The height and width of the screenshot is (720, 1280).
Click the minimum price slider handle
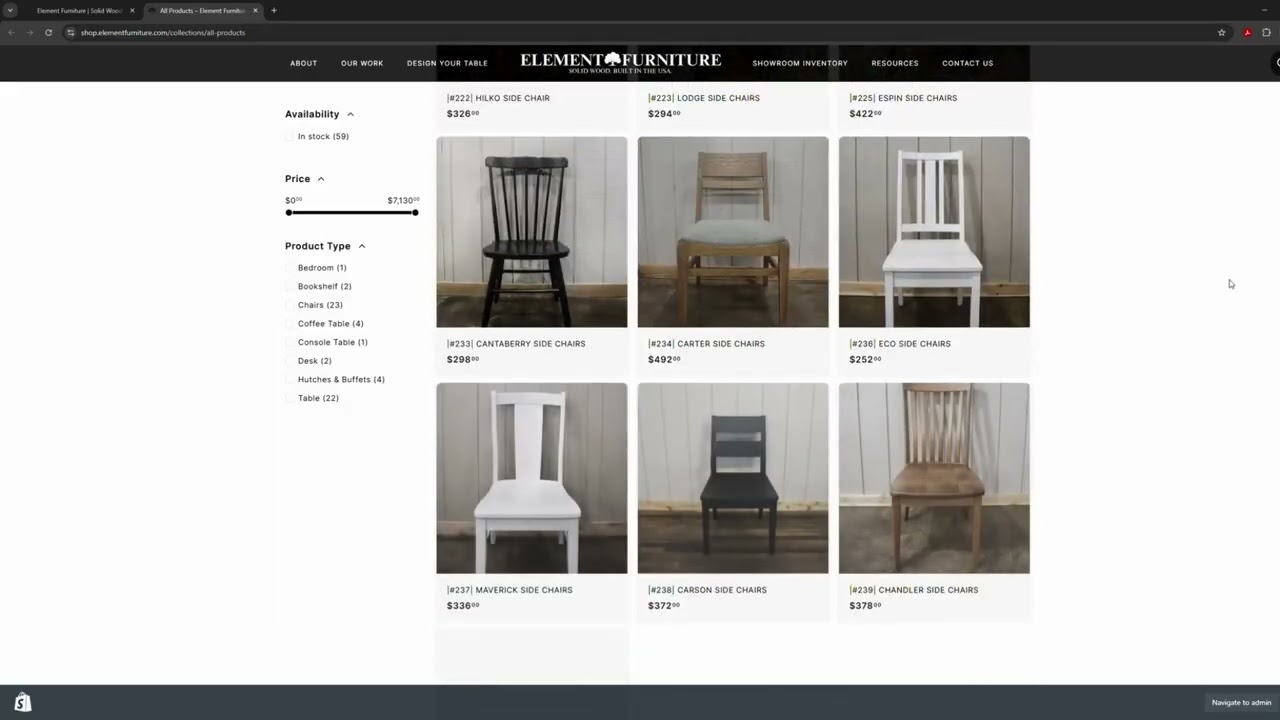(x=289, y=212)
